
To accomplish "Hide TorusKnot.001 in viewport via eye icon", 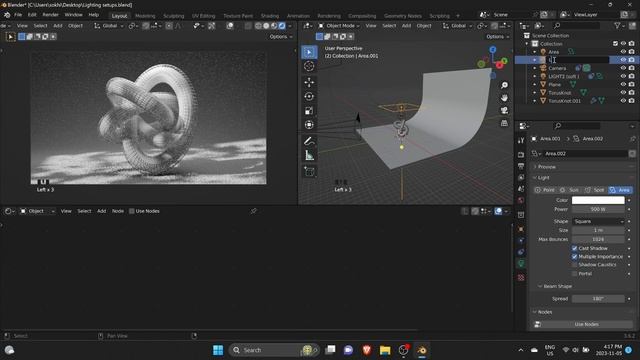I will pyautogui.click(x=623, y=101).
